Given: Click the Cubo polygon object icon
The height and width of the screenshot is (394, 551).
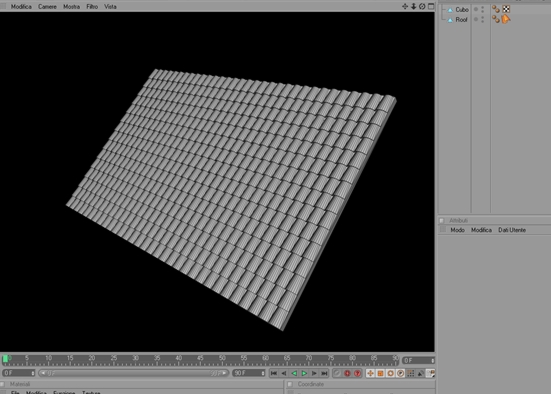Looking at the screenshot, I should tap(450, 10).
